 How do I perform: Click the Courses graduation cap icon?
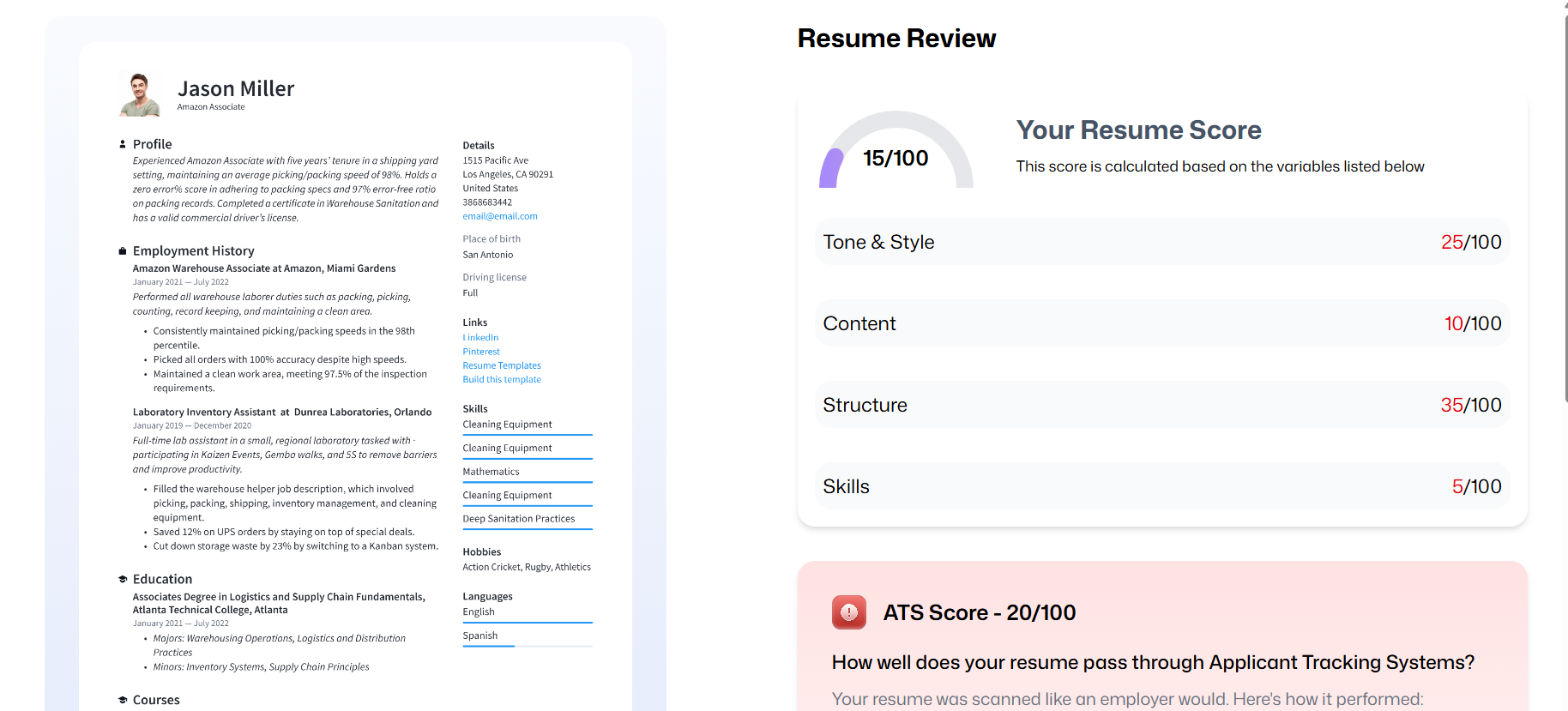tap(123, 701)
